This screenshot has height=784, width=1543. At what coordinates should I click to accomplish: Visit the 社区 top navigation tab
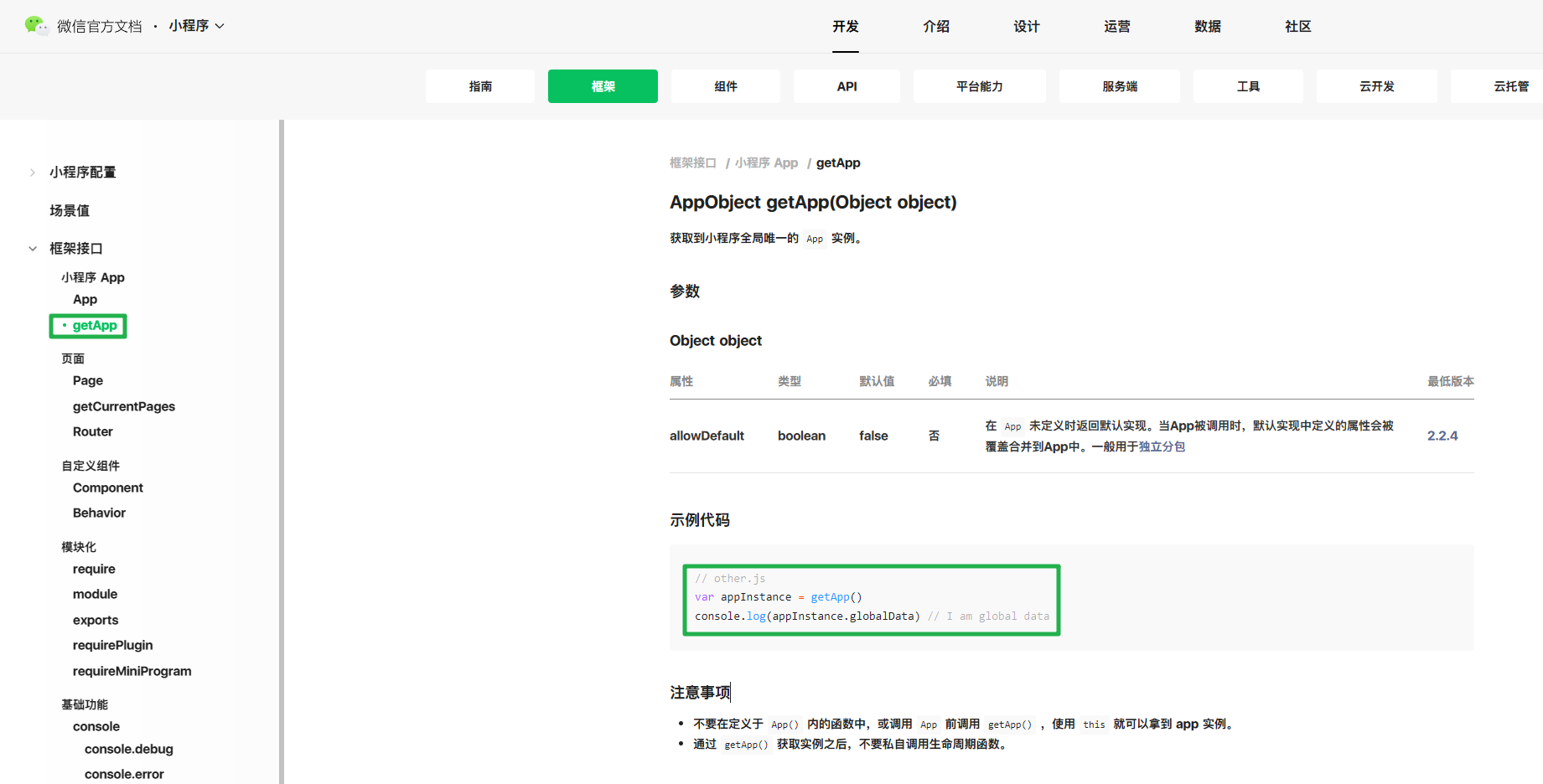click(x=1298, y=27)
